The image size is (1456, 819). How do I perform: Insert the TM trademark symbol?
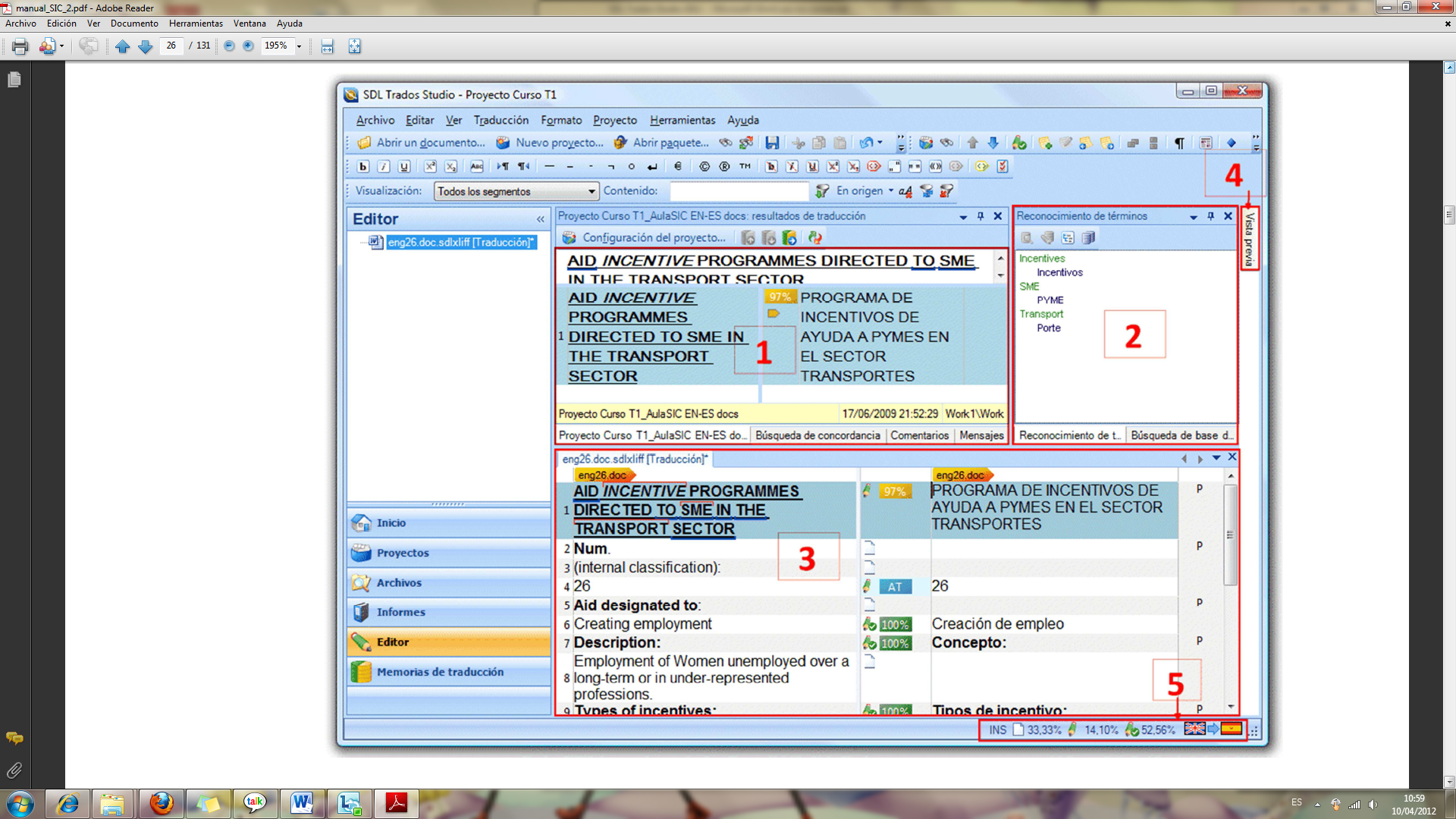tap(745, 167)
